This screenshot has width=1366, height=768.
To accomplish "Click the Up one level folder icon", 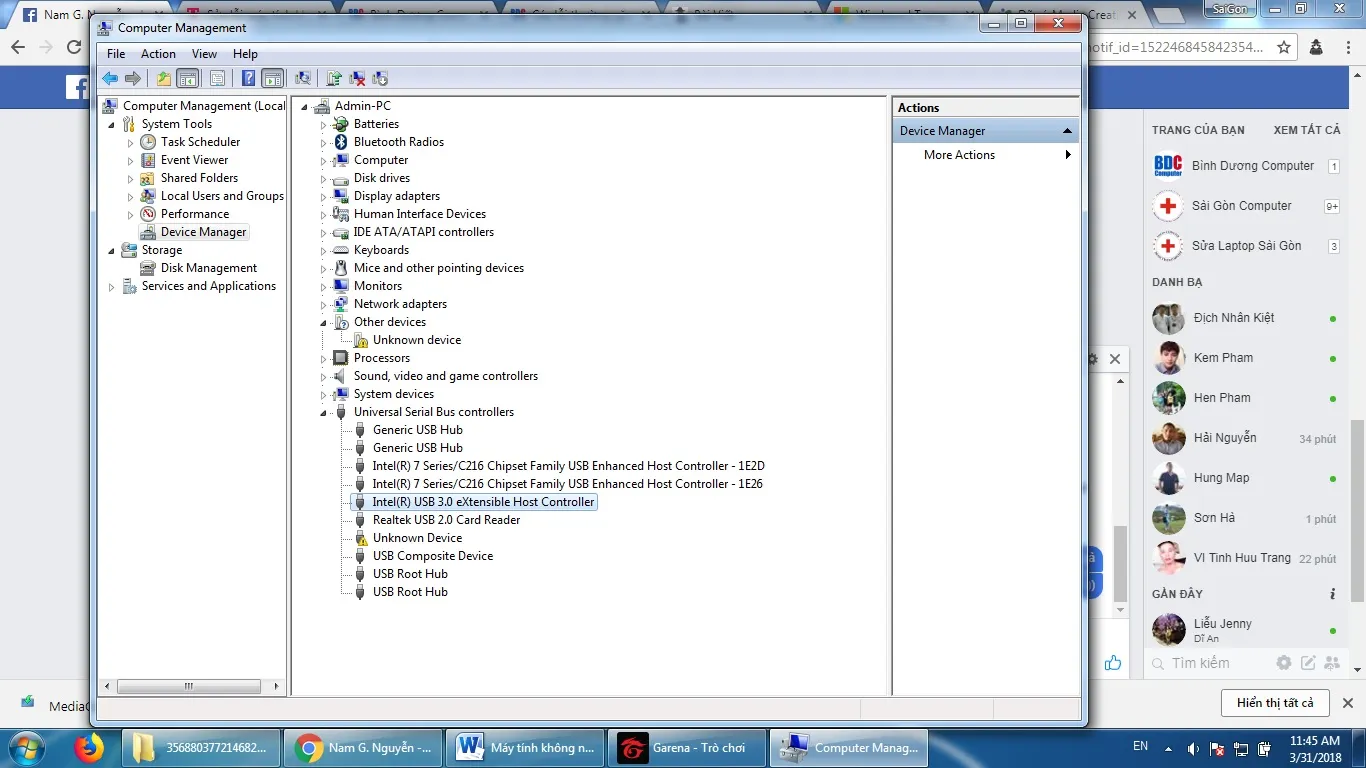I will coord(164,78).
